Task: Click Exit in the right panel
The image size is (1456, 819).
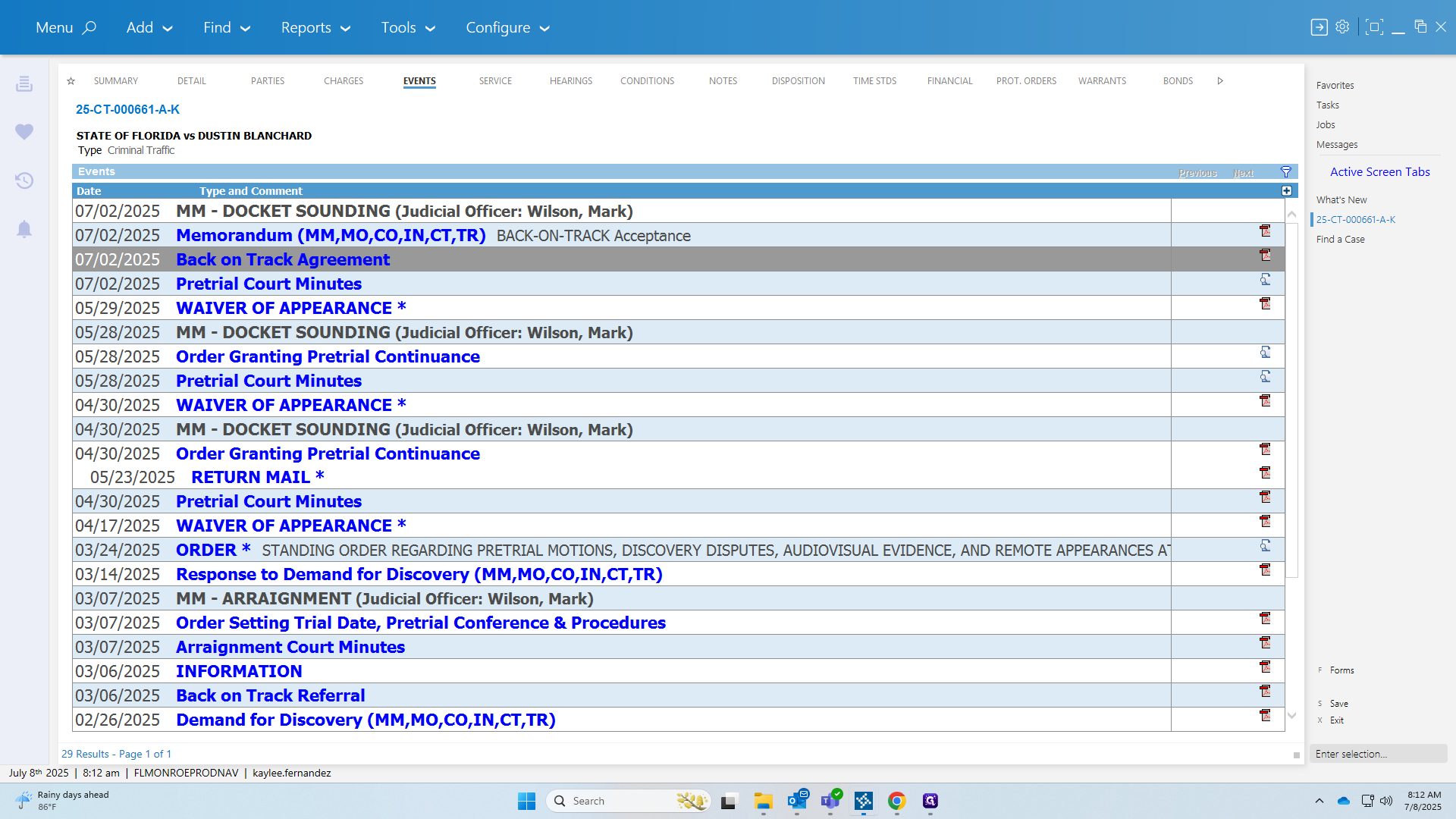Action: pyautogui.click(x=1337, y=720)
